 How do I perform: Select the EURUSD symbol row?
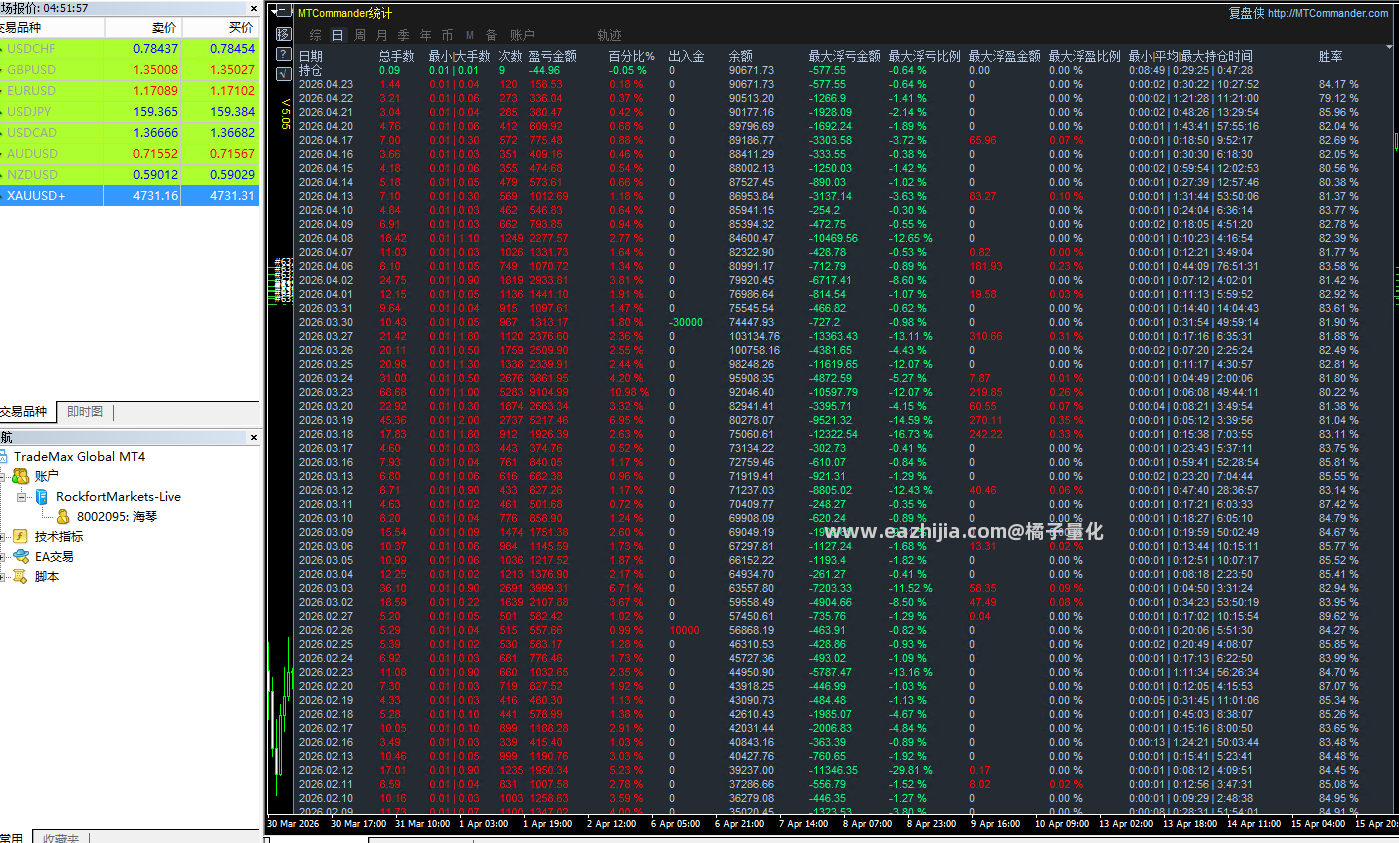[x=129, y=91]
